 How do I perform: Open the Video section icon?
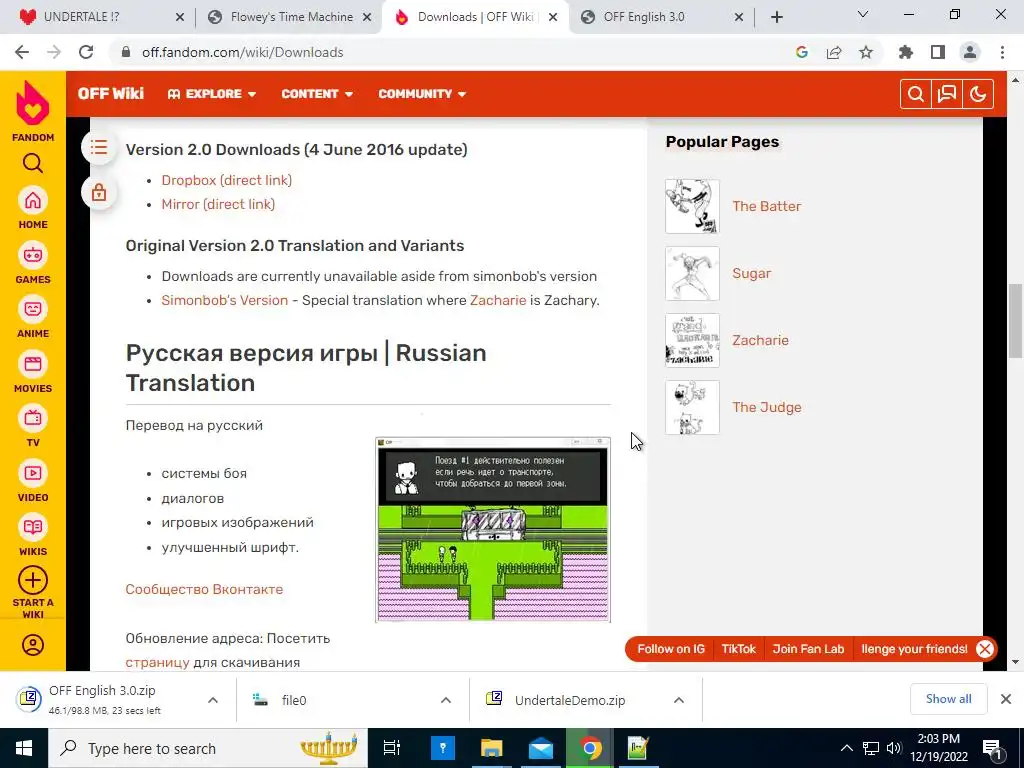coord(33,473)
